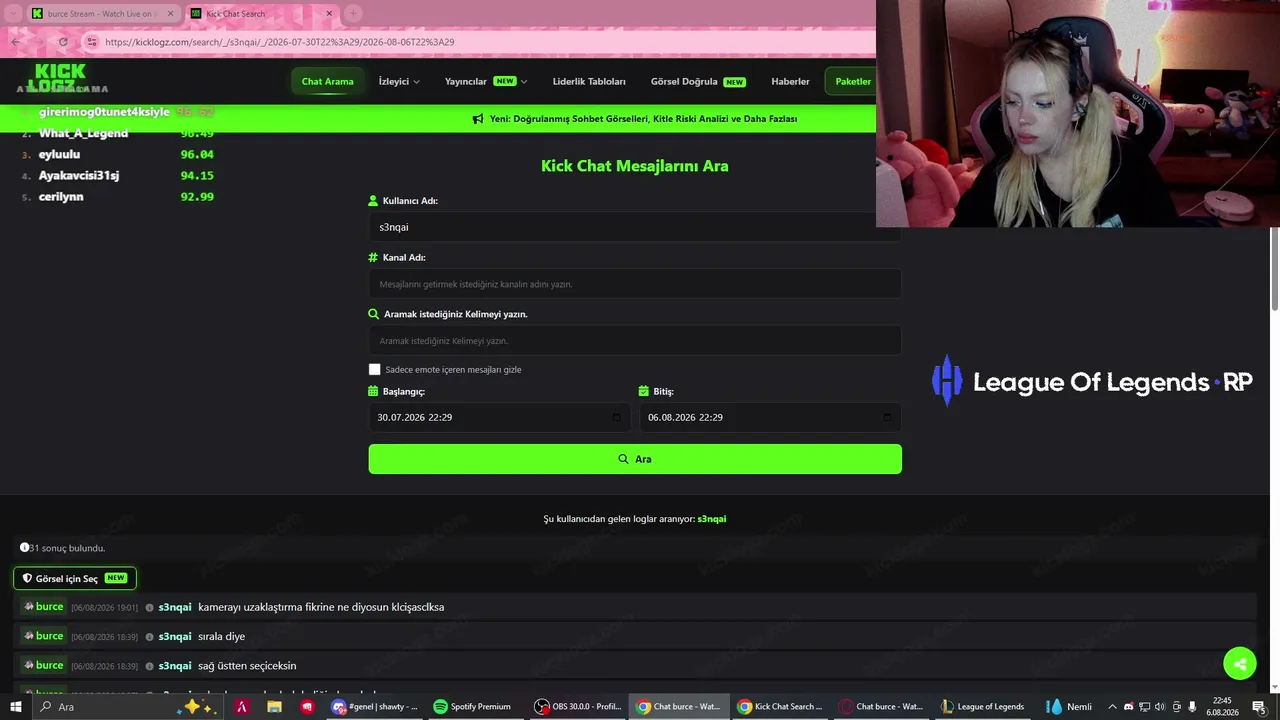Screen dimensions: 1280x720
Task: Expand the Yayıncılar dropdown menu
Action: (486, 82)
